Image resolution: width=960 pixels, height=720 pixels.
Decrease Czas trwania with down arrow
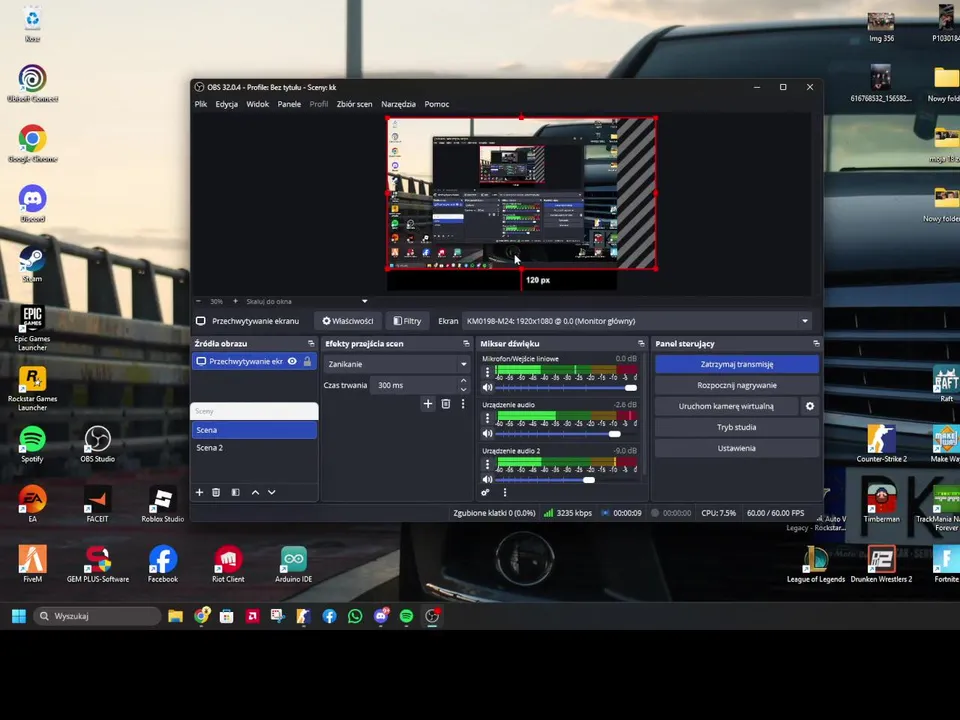coord(463,389)
